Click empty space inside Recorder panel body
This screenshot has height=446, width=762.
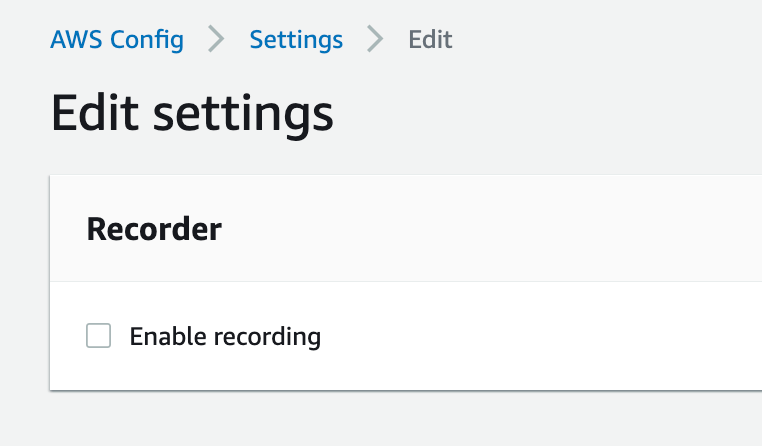535,336
